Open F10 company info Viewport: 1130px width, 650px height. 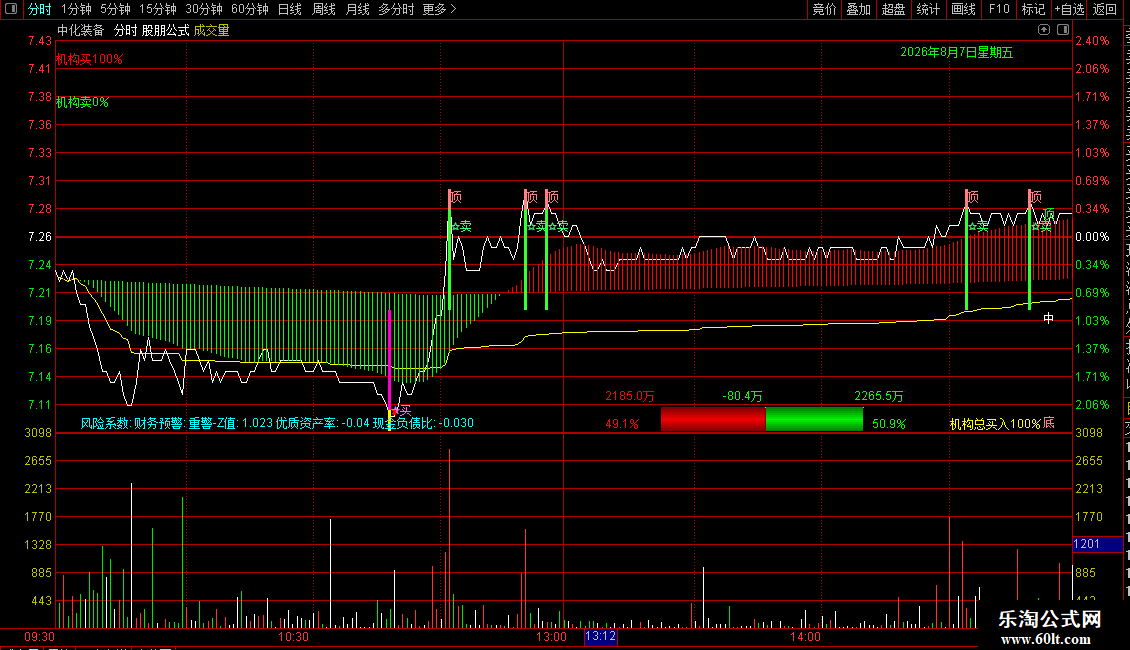tap(999, 9)
